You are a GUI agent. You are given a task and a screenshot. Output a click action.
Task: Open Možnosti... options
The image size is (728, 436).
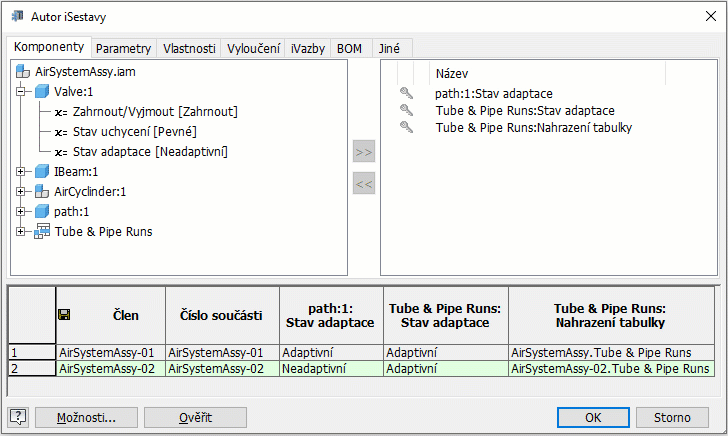coord(86,417)
